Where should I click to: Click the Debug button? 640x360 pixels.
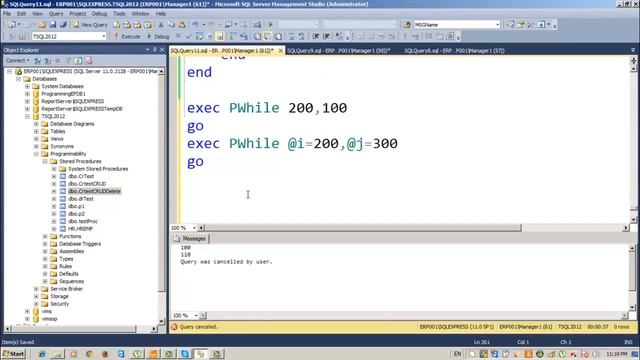158,36
